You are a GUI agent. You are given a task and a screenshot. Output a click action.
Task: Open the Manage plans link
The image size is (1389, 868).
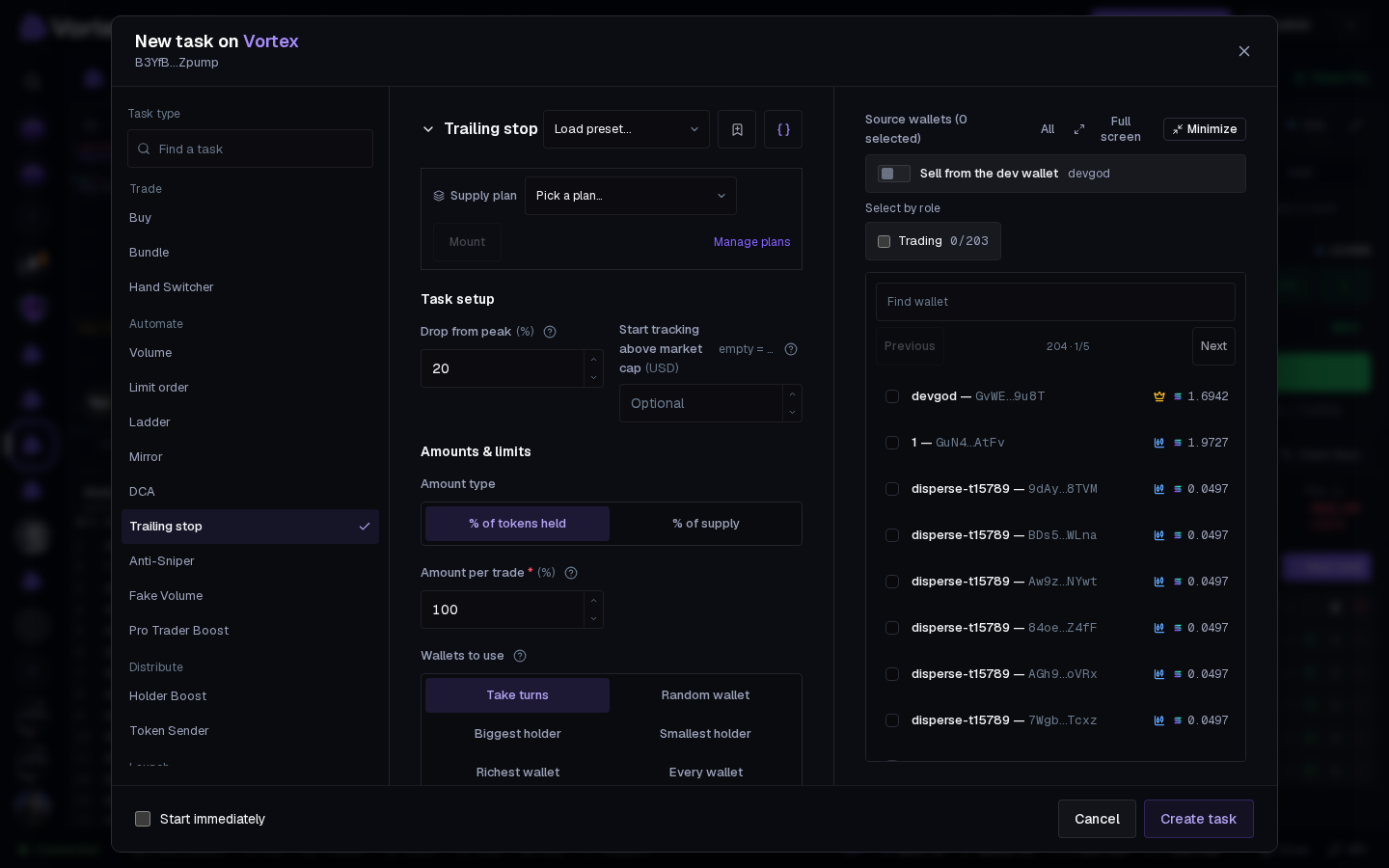click(x=751, y=242)
